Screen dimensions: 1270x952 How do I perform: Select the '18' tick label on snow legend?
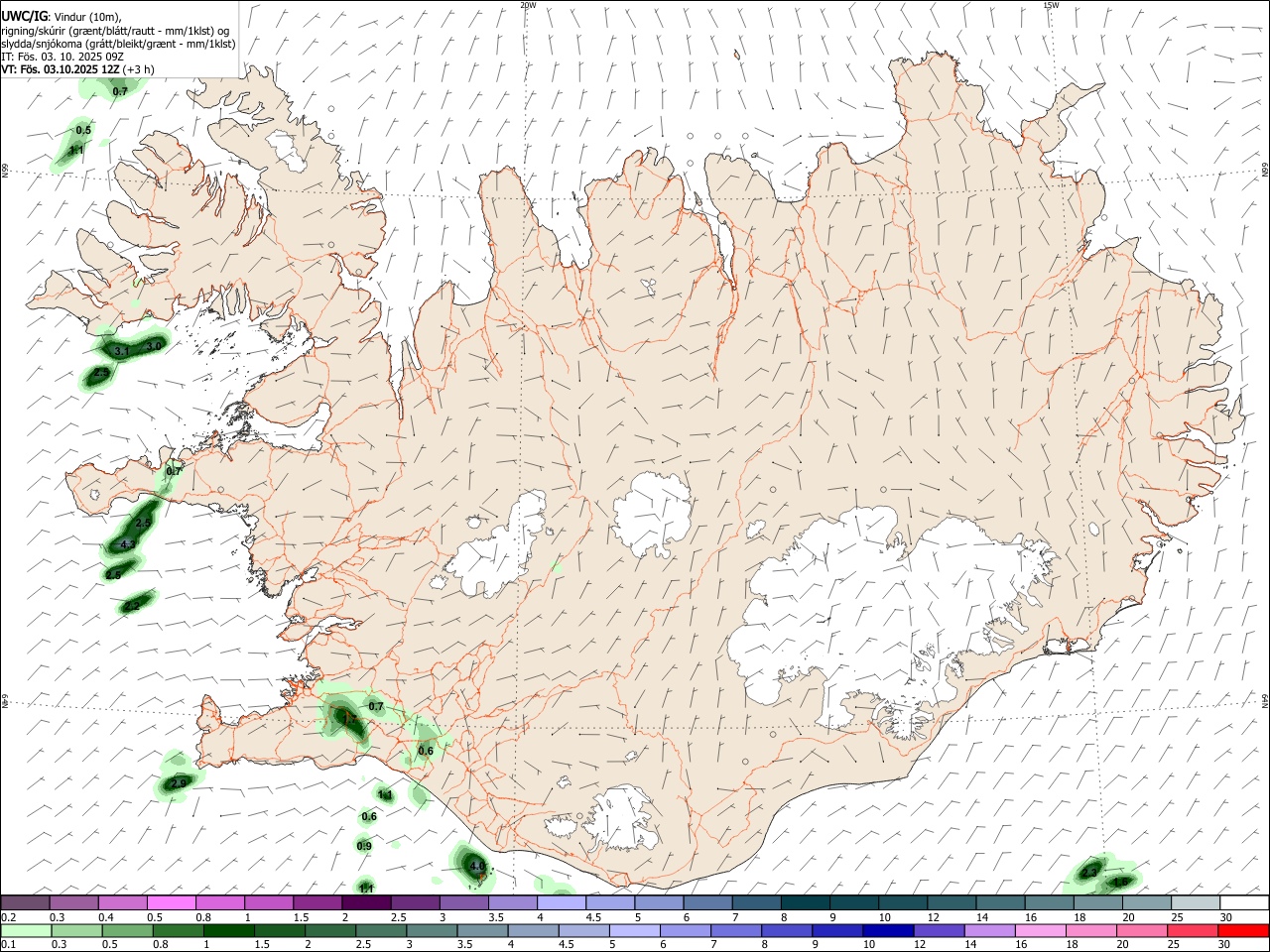point(1080,917)
